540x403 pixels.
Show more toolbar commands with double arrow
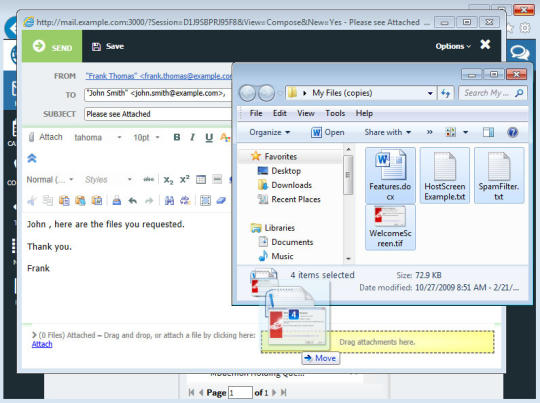click(x=429, y=132)
